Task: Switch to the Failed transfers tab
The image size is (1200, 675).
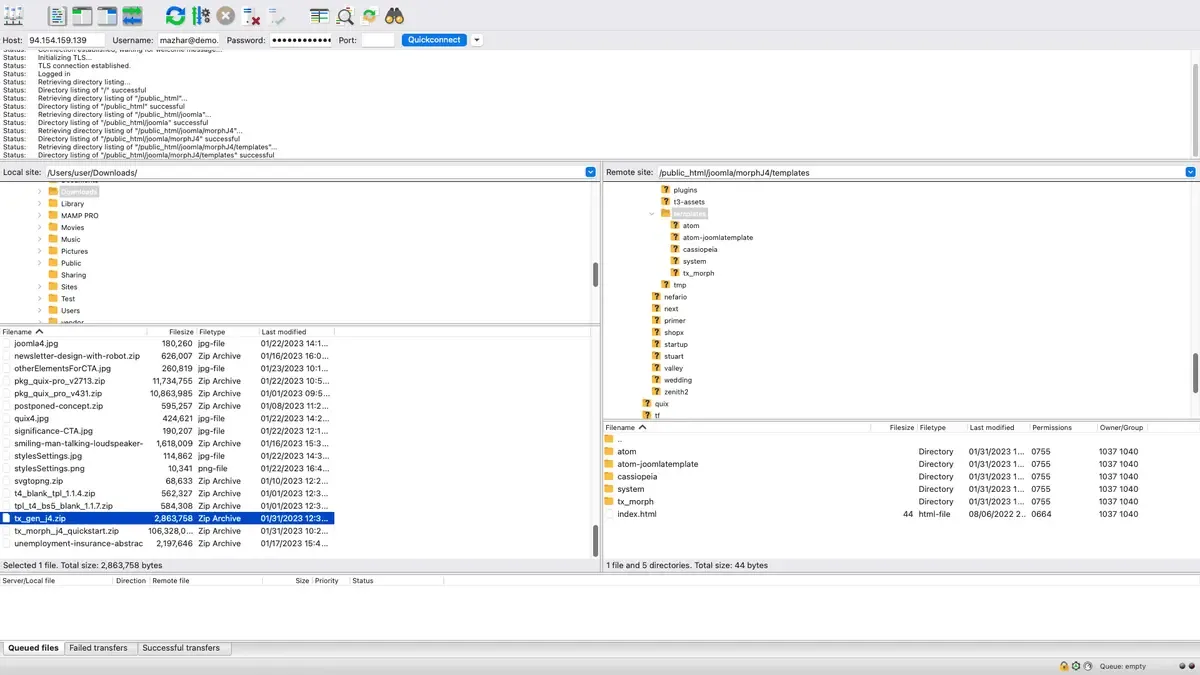Action: 98,648
